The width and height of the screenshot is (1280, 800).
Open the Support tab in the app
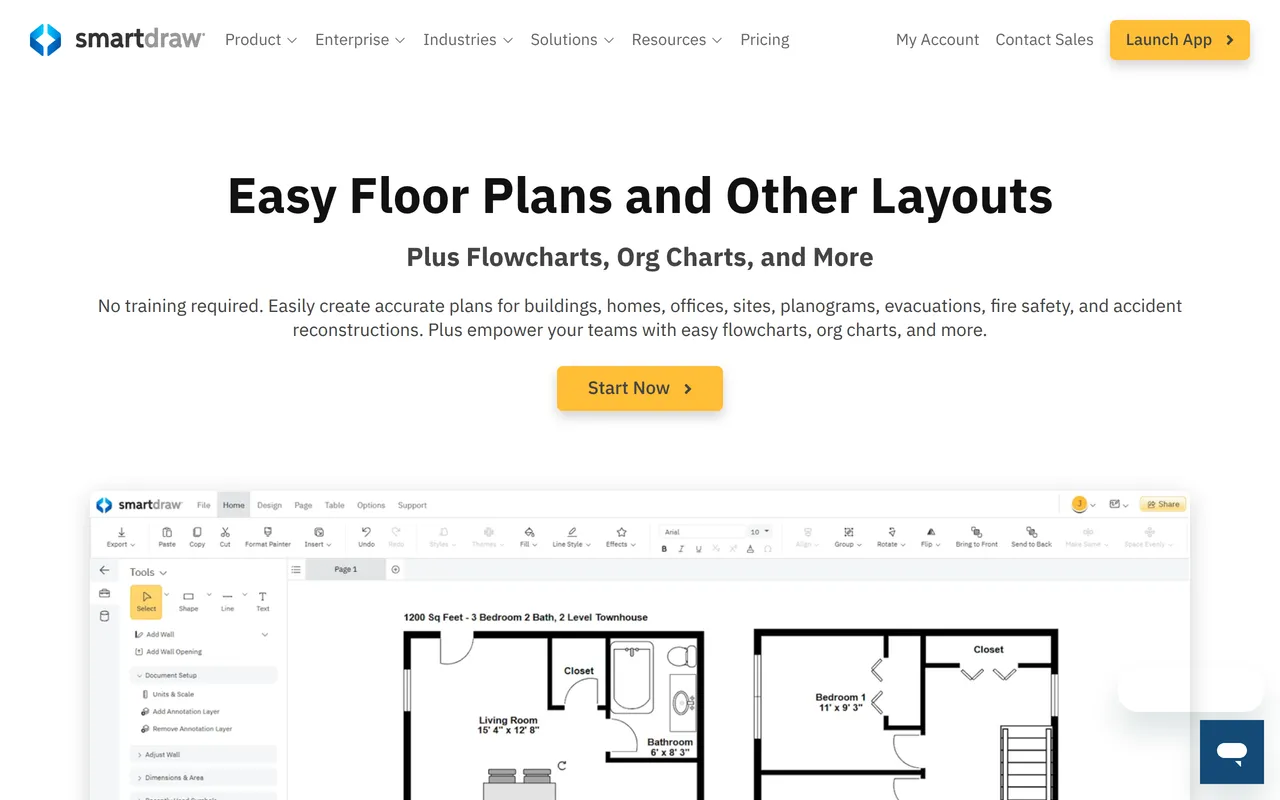[412, 505]
